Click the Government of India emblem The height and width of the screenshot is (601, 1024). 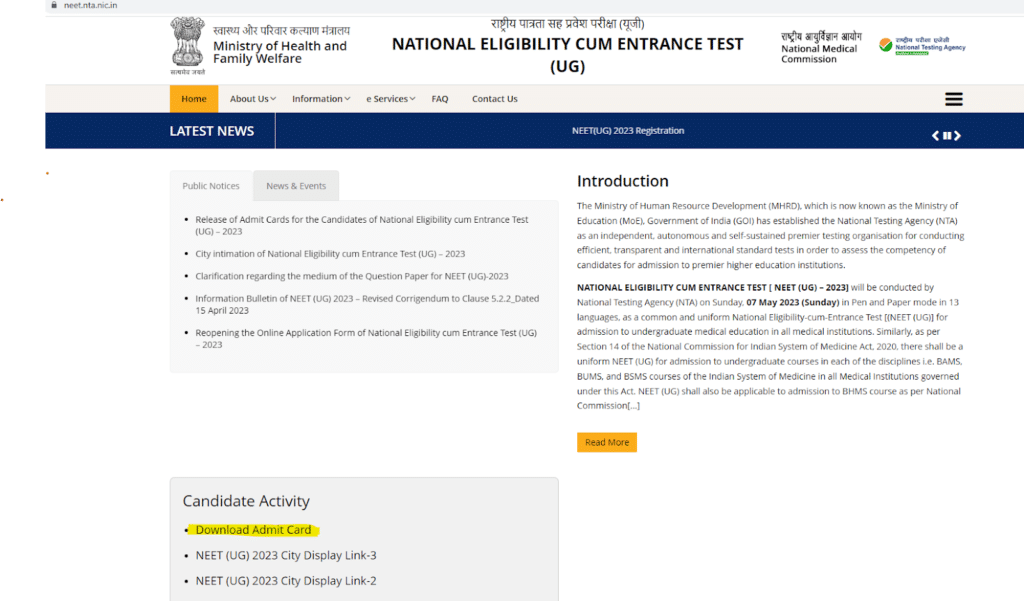187,45
